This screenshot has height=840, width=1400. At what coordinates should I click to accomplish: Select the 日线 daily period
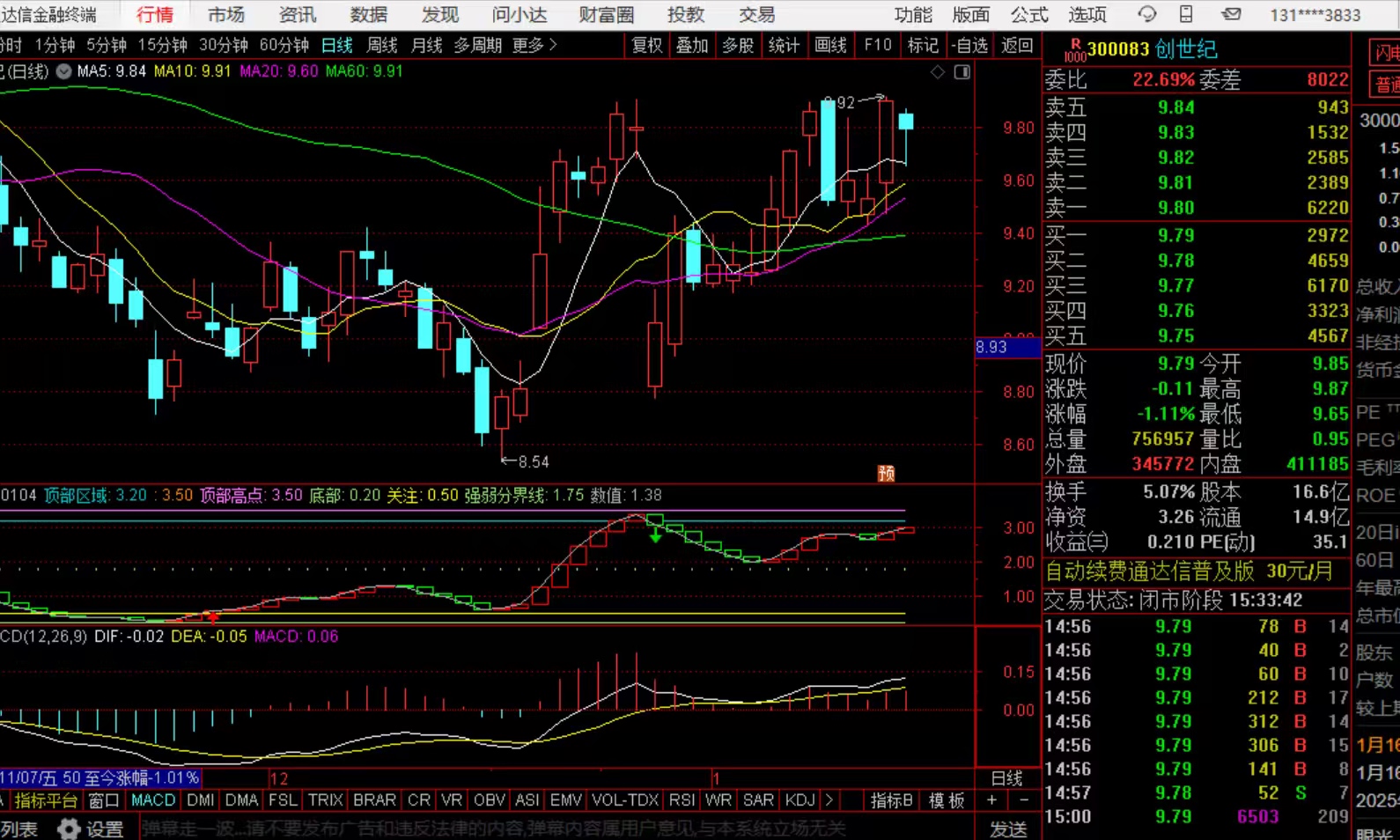(x=337, y=45)
